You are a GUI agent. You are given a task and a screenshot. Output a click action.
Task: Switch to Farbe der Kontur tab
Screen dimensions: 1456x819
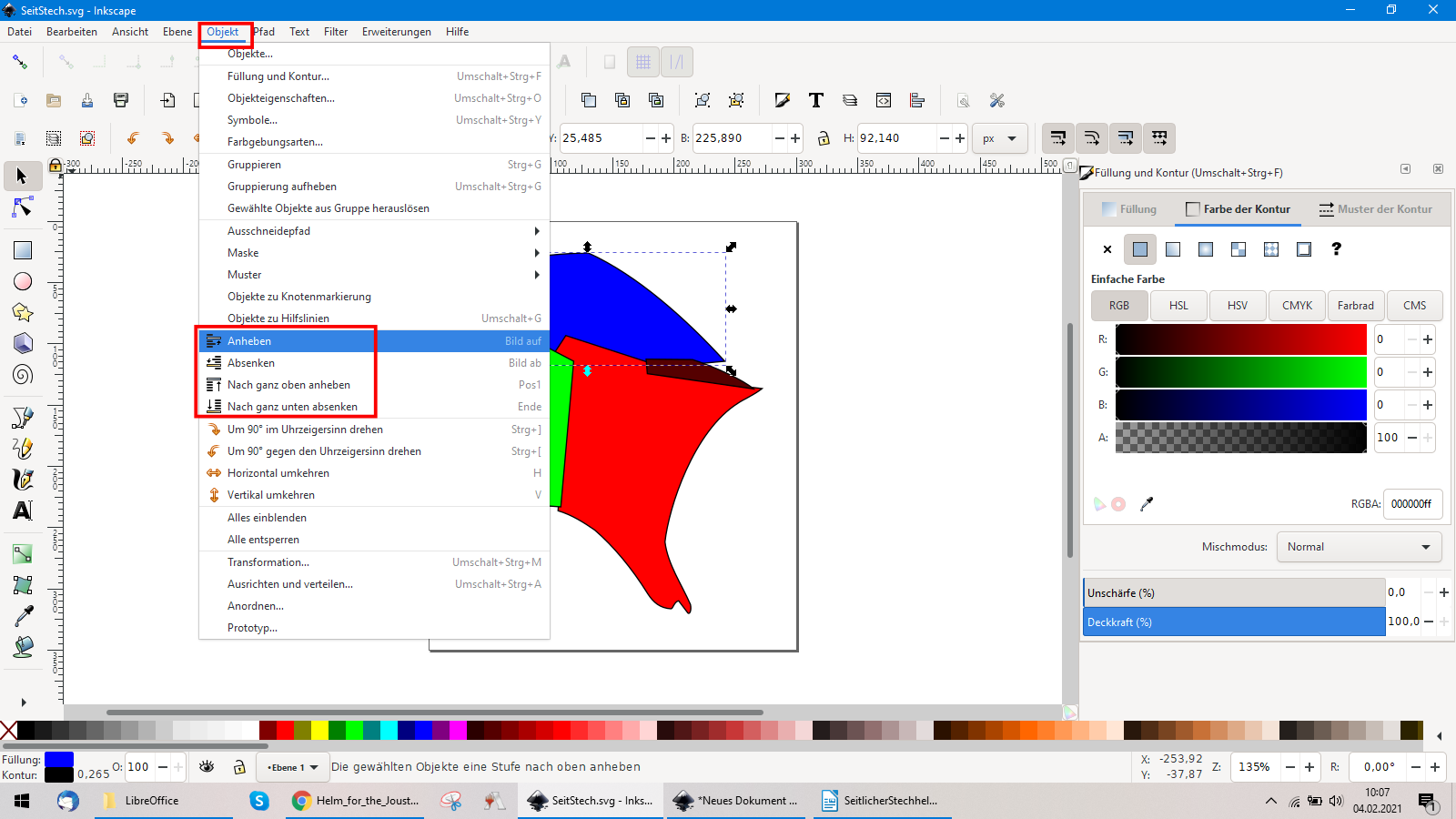click(1238, 209)
